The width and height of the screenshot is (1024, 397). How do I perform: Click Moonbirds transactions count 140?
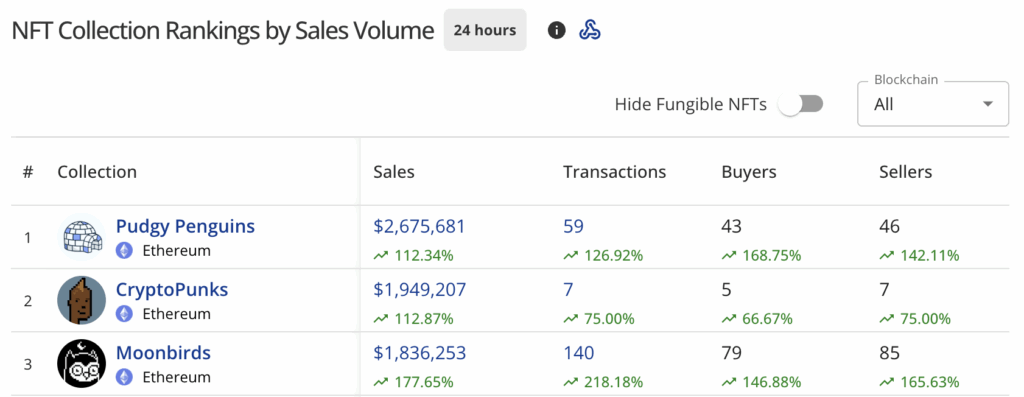[x=579, y=353]
